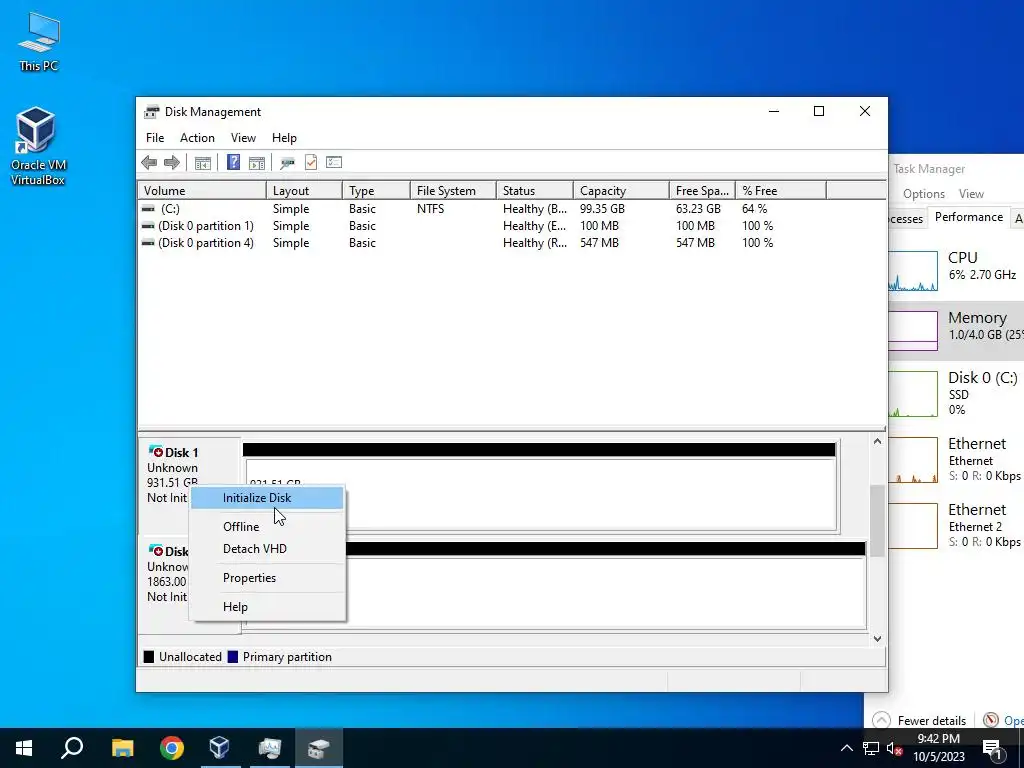This screenshot has width=1024, height=768.
Task: Click the muted volume tray icon
Action: 895,748
